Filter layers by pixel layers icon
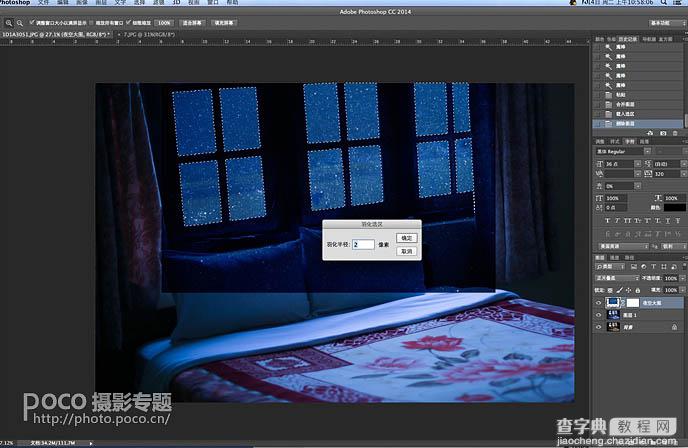Image resolution: width=688 pixels, height=448 pixels. [x=634, y=266]
